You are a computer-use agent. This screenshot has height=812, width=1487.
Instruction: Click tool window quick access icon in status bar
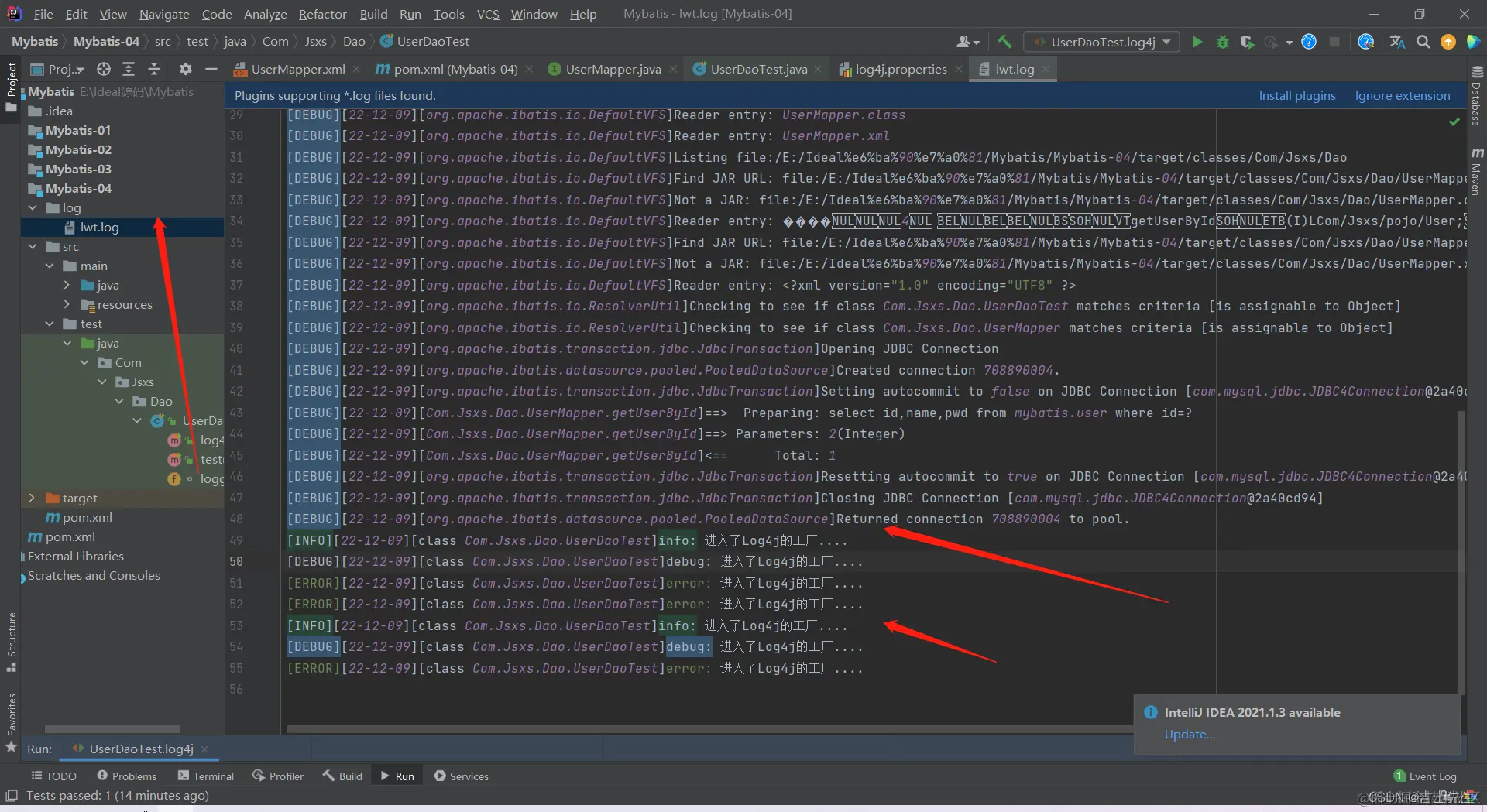coord(12,796)
